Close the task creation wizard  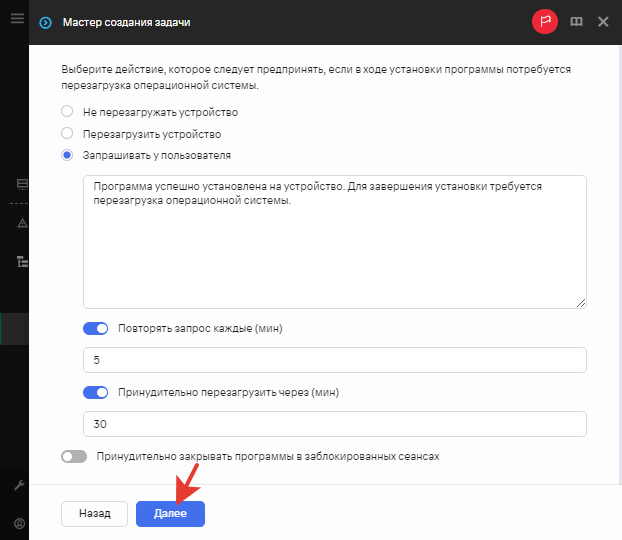pyautogui.click(x=603, y=21)
